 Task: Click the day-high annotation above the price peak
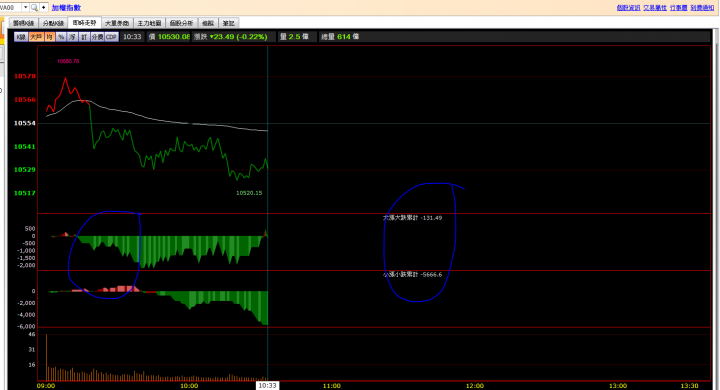pyautogui.click(x=68, y=61)
